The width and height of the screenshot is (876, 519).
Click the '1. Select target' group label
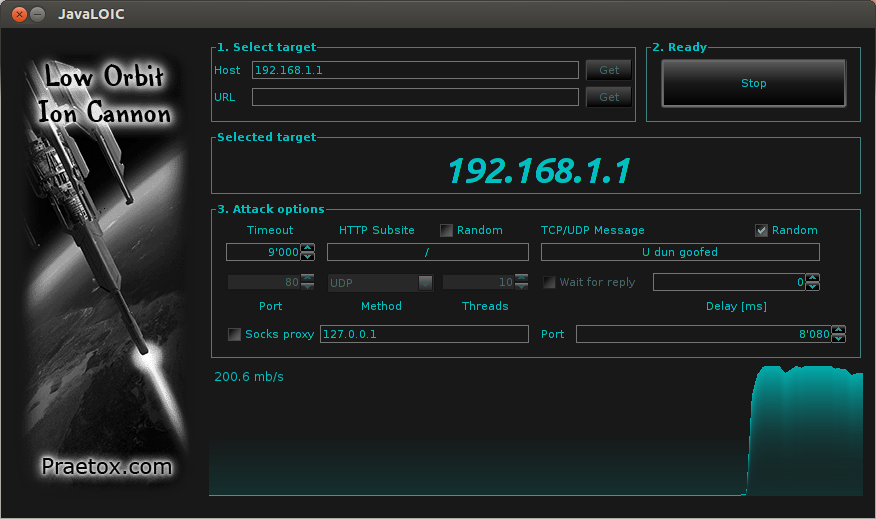pyautogui.click(x=266, y=47)
